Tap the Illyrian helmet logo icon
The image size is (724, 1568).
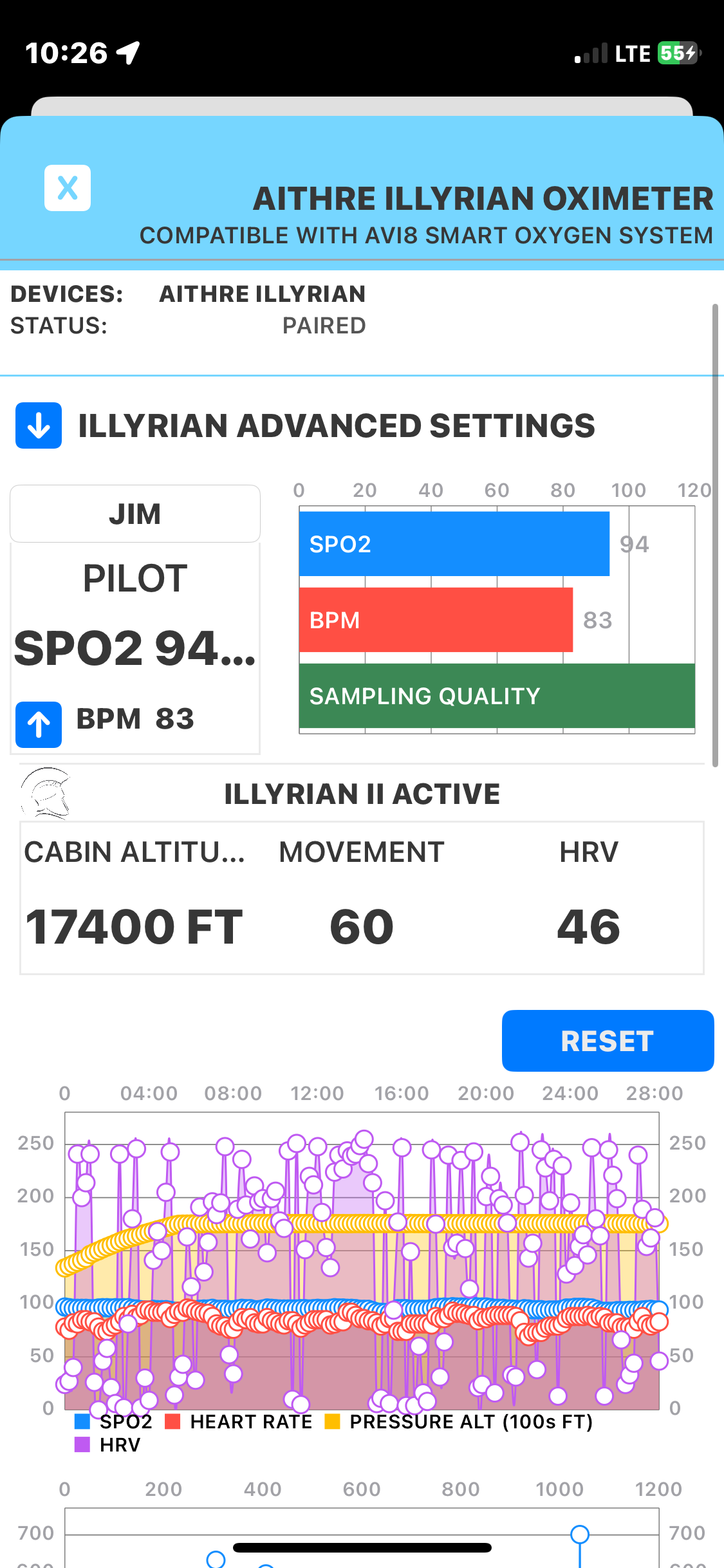click(x=45, y=793)
